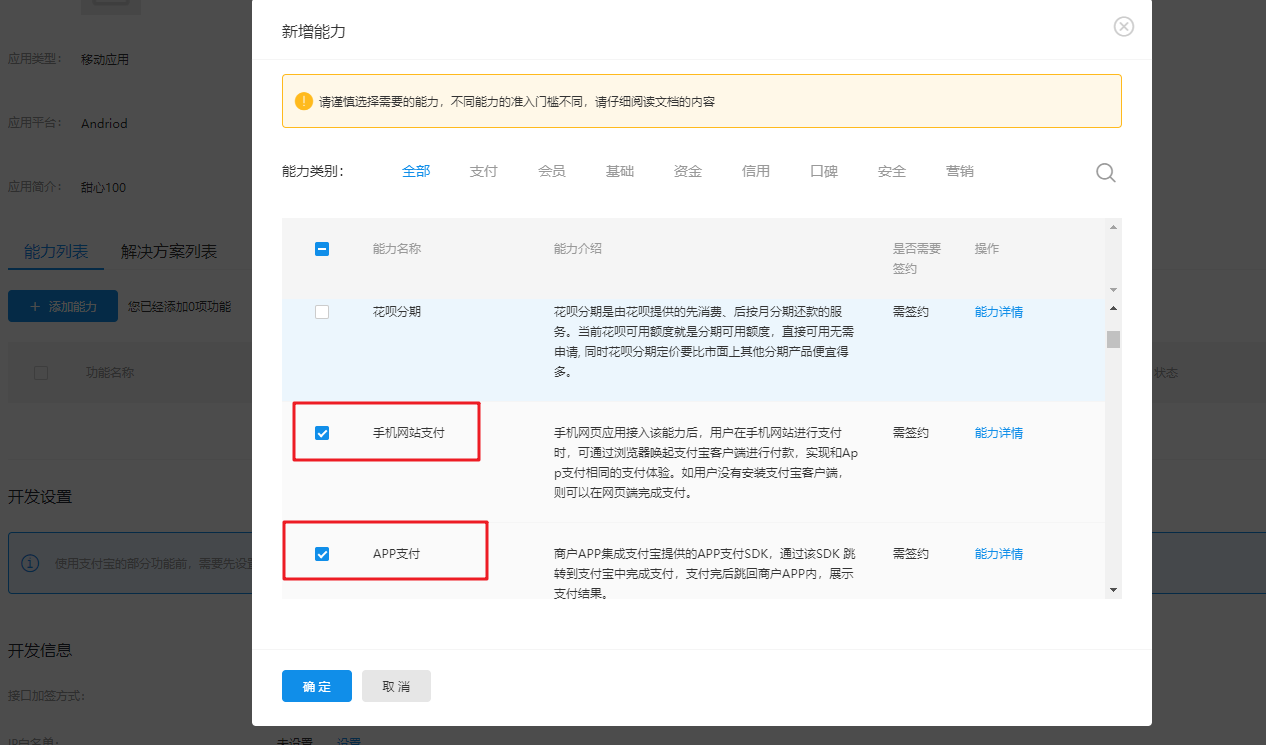Screen dimensions: 1266x745
Task: Toggle the select-all checkbox in table header
Action: pyautogui.click(x=322, y=249)
